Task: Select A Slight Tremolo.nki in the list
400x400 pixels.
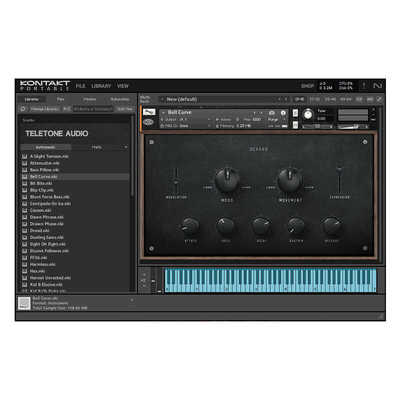Action: [75, 156]
